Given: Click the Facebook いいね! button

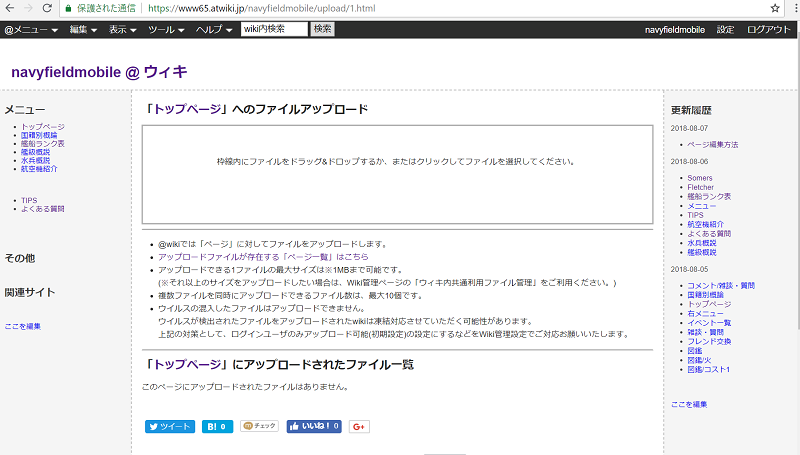Looking at the screenshot, I should [x=314, y=426].
